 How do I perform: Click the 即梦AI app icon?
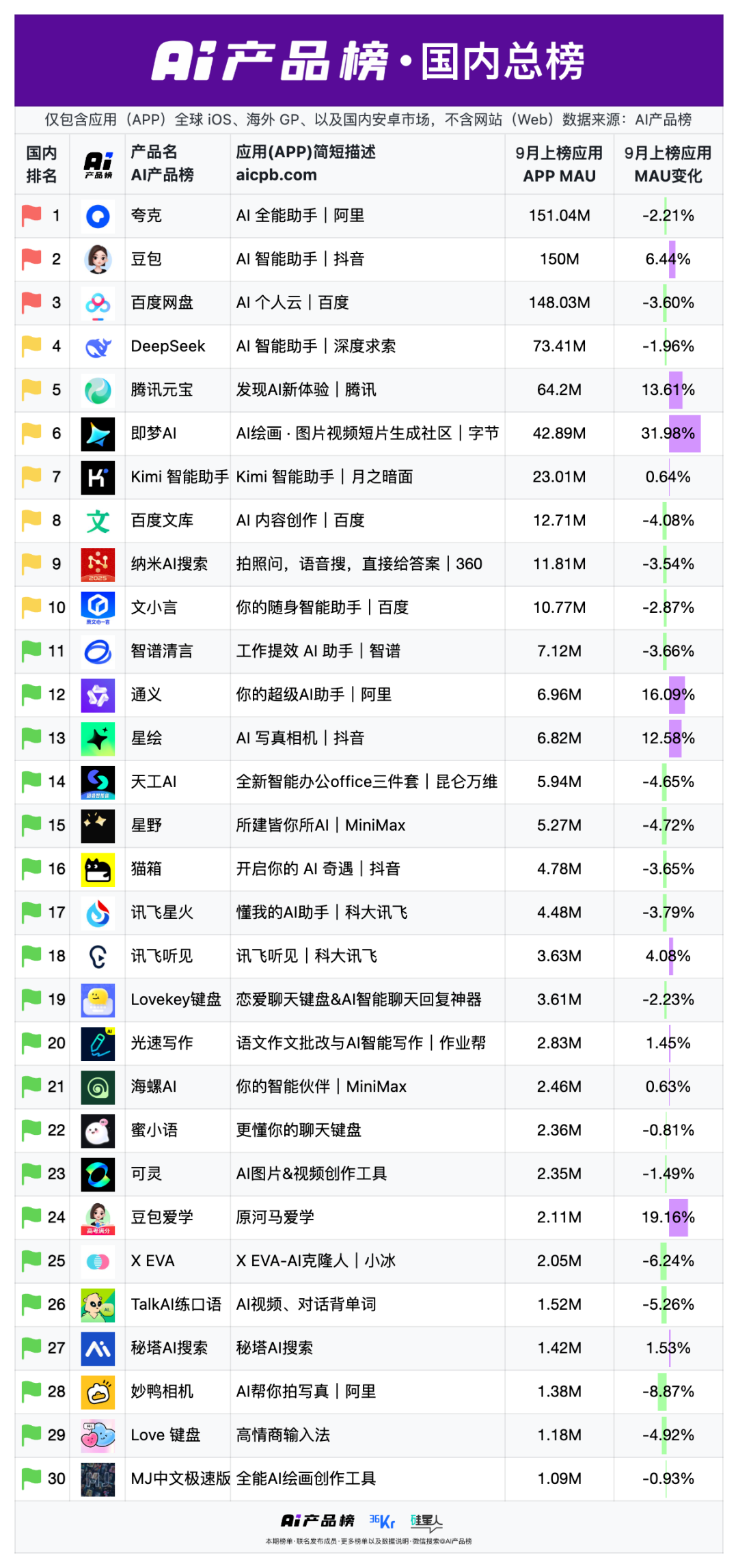click(98, 434)
